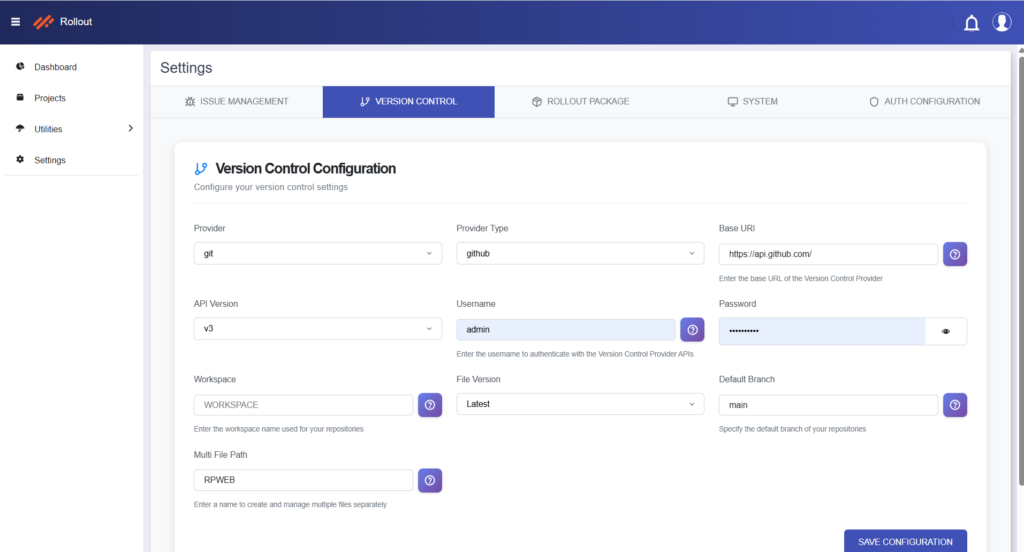Open the System tab
1024x552 pixels.
click(x=752, y=102)
